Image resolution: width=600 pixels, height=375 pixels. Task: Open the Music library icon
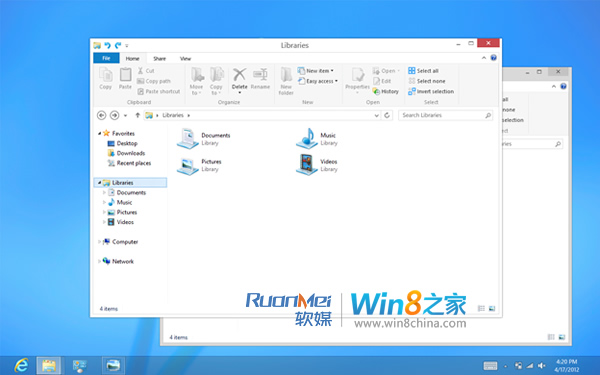point(307,139)
